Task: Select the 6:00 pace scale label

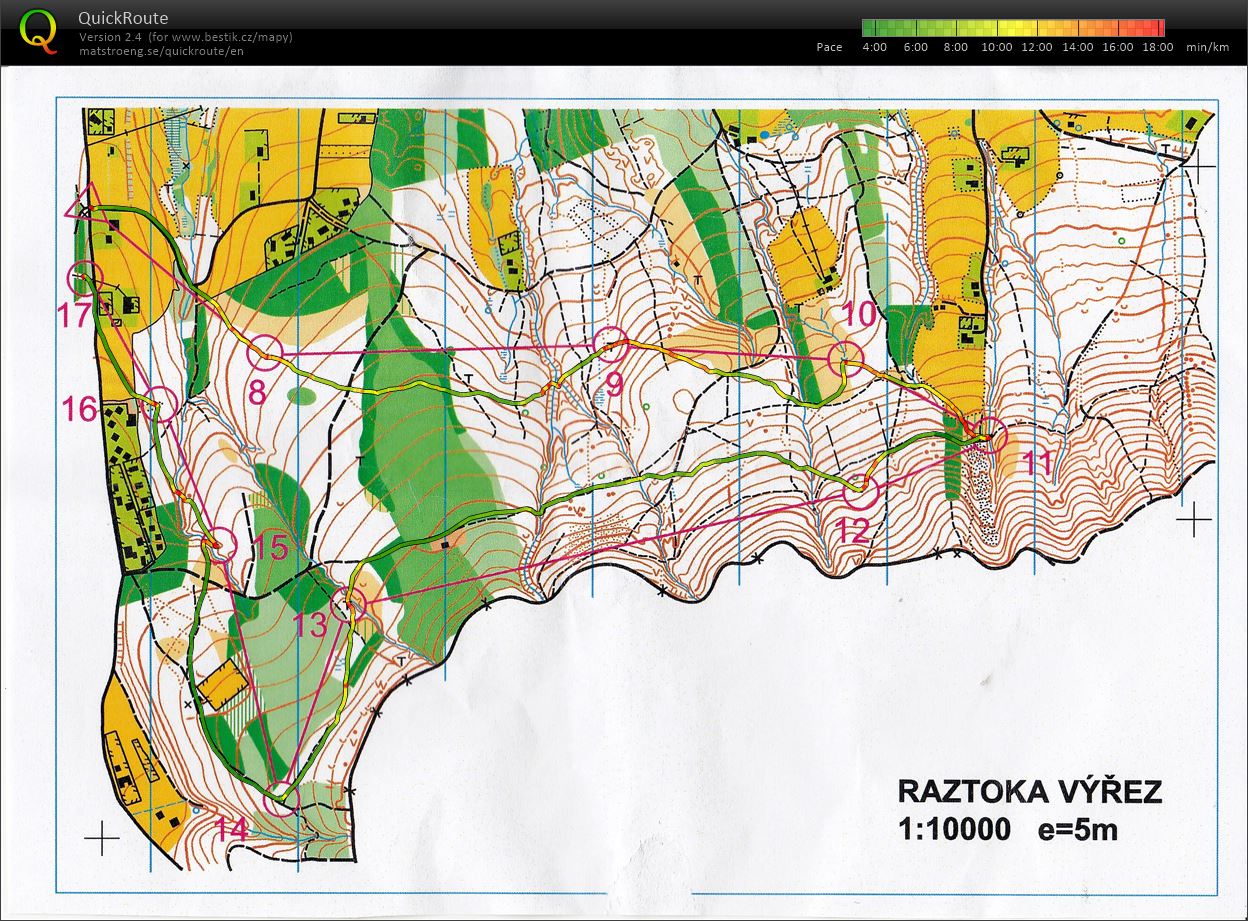Action: click(915, 47)
